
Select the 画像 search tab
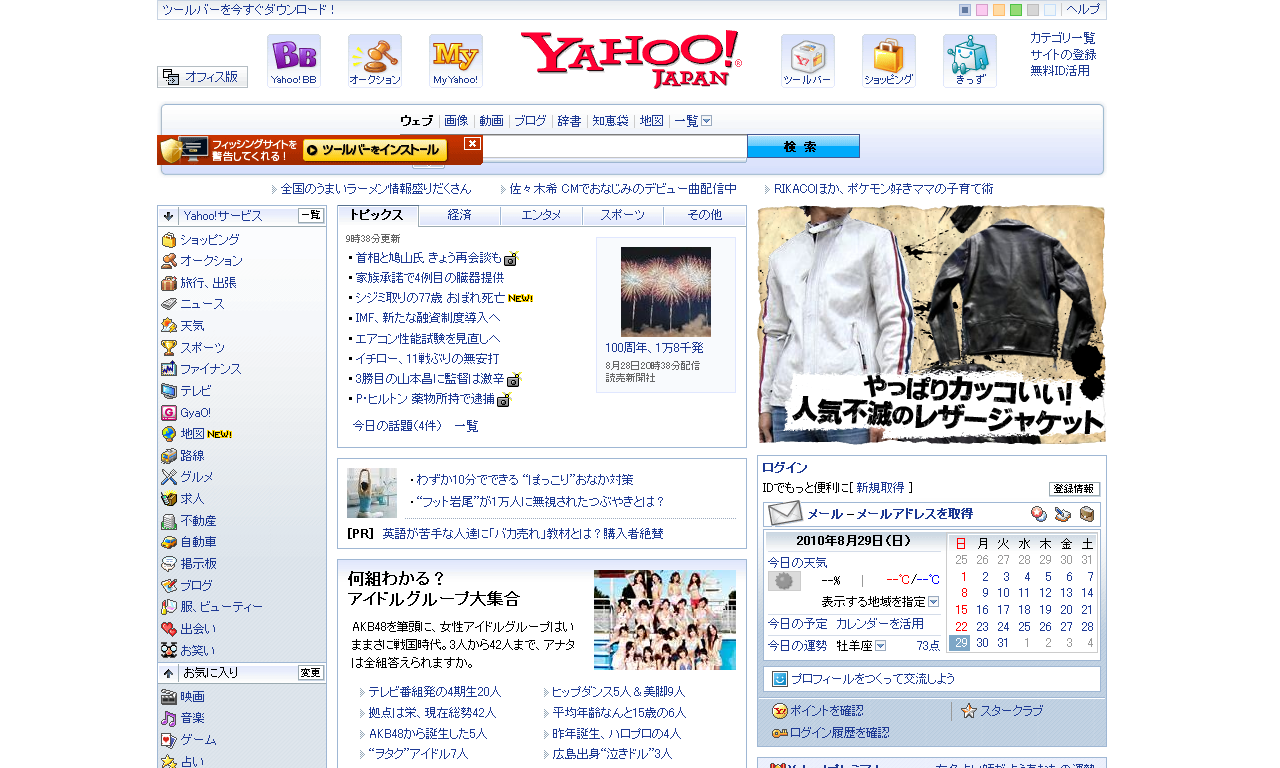click(456, 121)
